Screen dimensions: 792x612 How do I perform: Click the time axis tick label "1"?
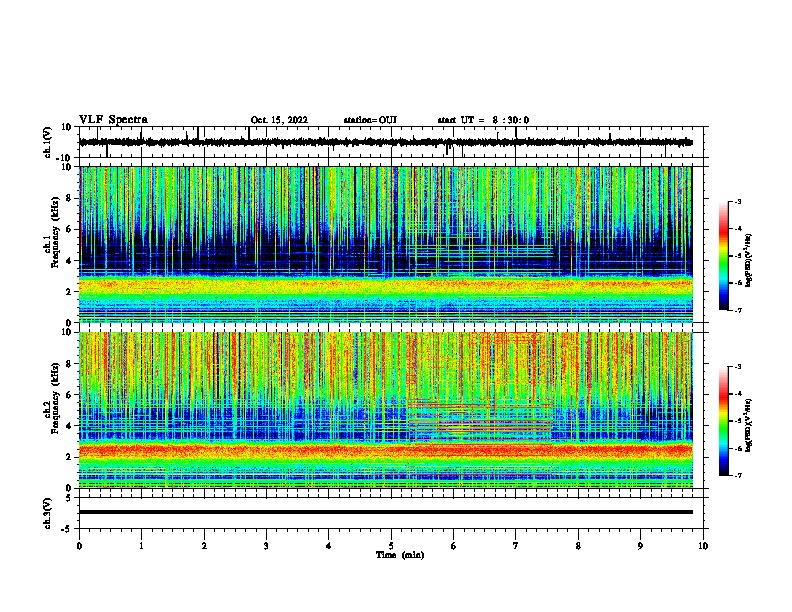point(141,546)
